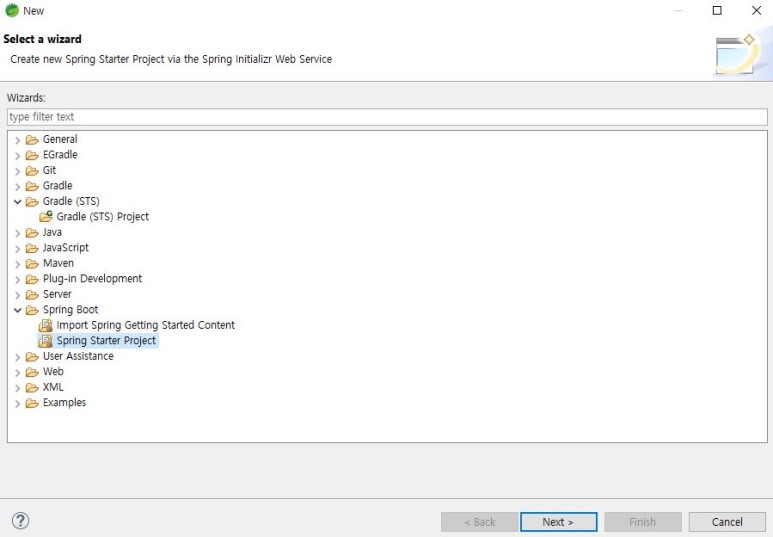This screenshot has height=537, width=773.
Task: Select the Maven label
Action: click(58, 263)
